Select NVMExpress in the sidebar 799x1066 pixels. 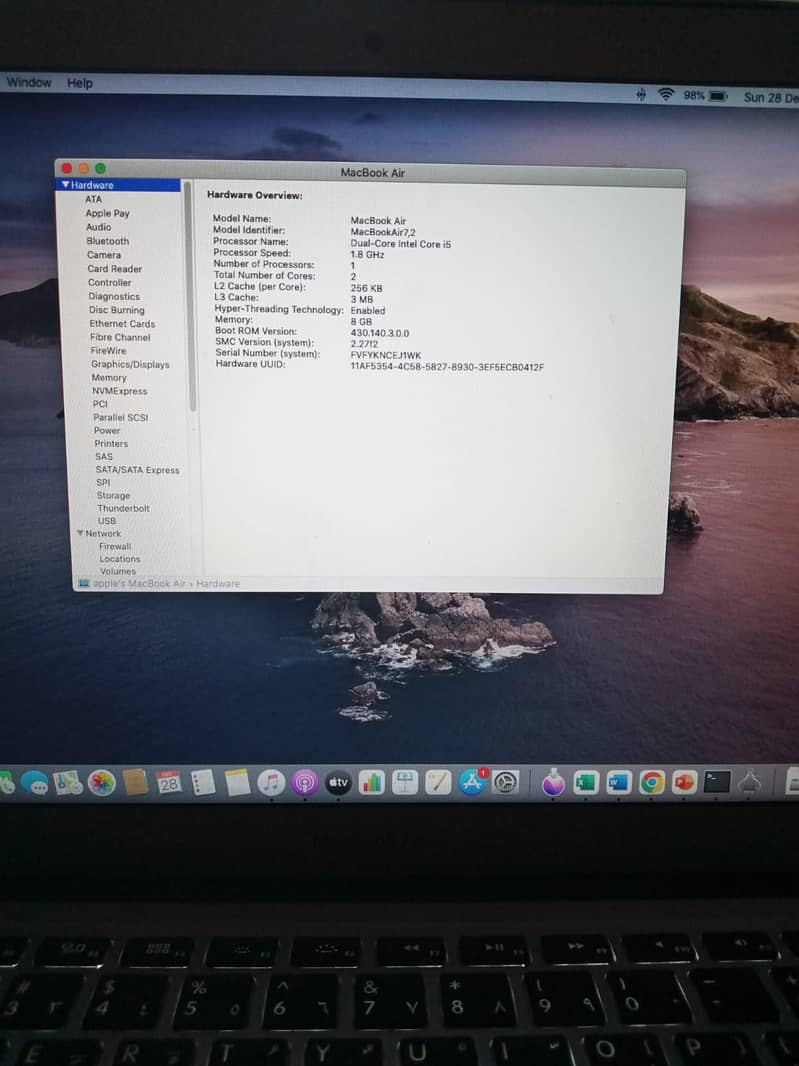tap(120, 391)
